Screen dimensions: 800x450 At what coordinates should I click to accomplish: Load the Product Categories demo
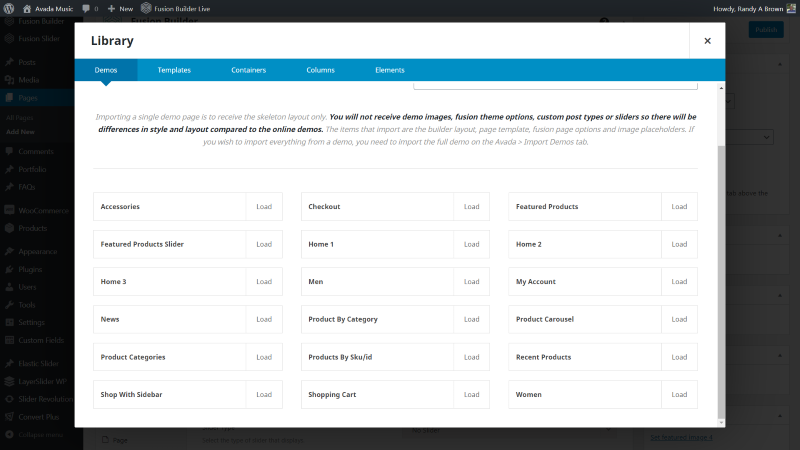pos(264,357)
